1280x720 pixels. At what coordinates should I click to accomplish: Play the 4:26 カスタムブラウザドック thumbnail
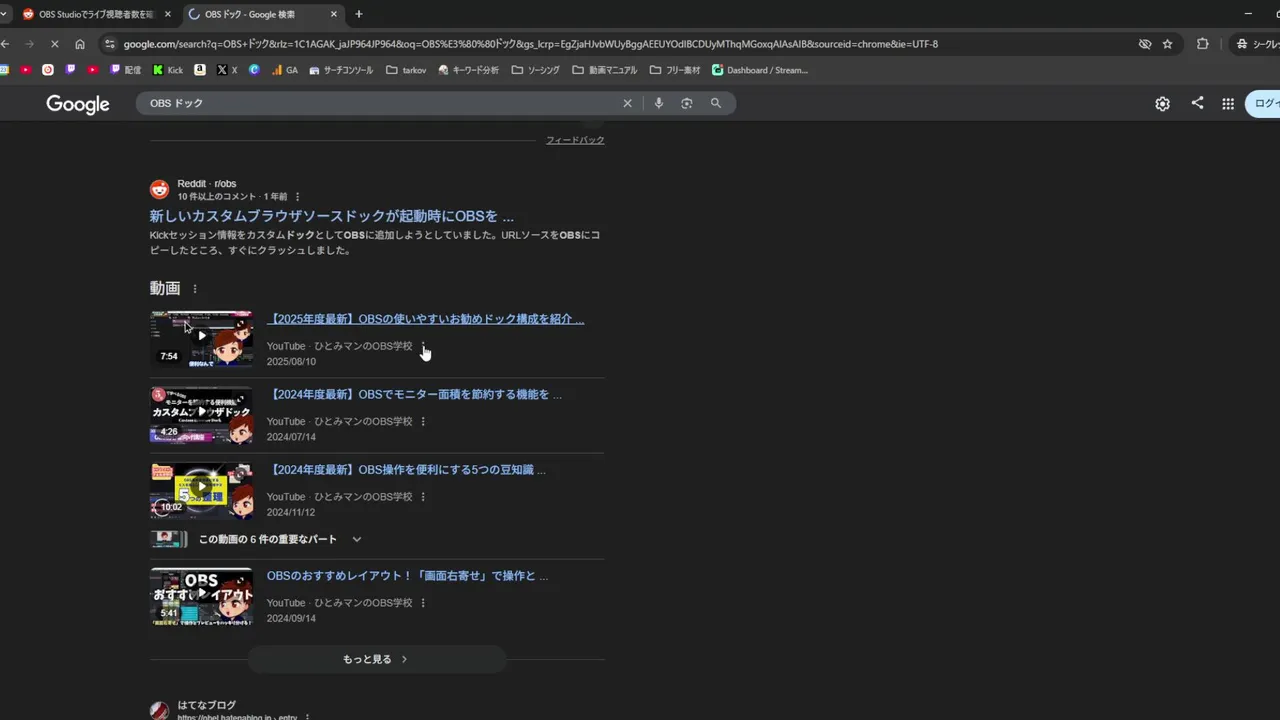(201, 414)
